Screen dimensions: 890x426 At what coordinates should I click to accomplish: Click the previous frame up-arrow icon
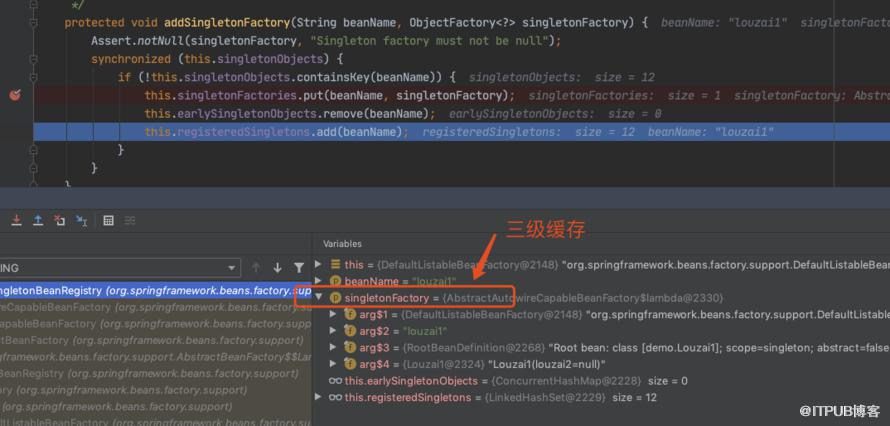[x=256, y=268]
